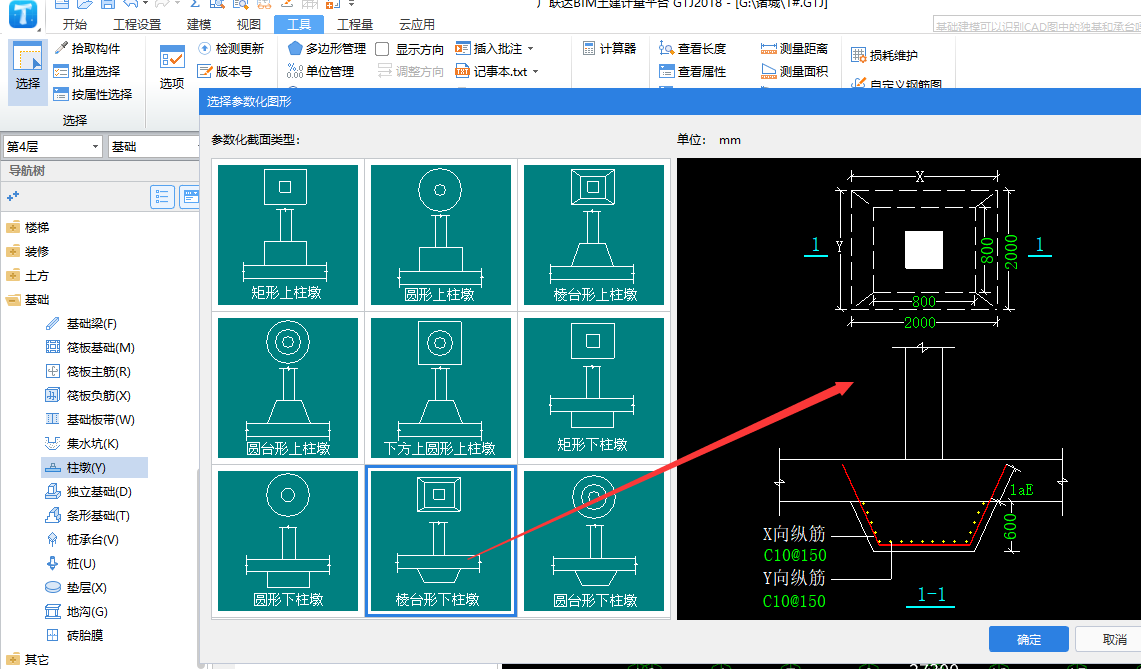
Task: Click the 确定 confirm button
Action: click(1028, 639)
